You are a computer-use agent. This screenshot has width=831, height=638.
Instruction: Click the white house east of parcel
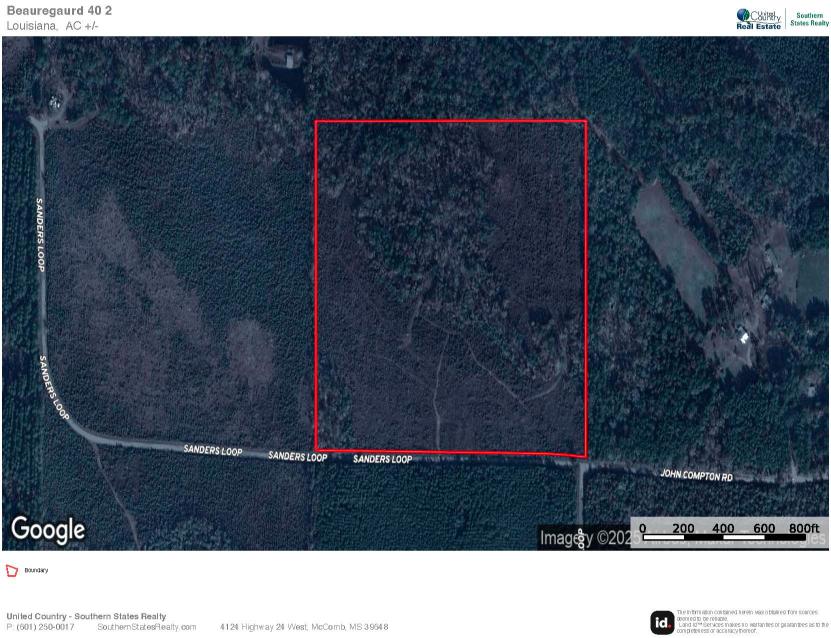(744, 336)
